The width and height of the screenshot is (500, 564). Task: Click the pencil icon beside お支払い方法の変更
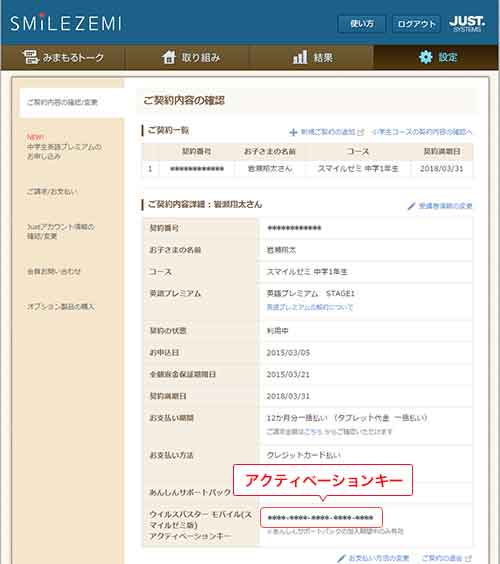[x=341, y=558]
